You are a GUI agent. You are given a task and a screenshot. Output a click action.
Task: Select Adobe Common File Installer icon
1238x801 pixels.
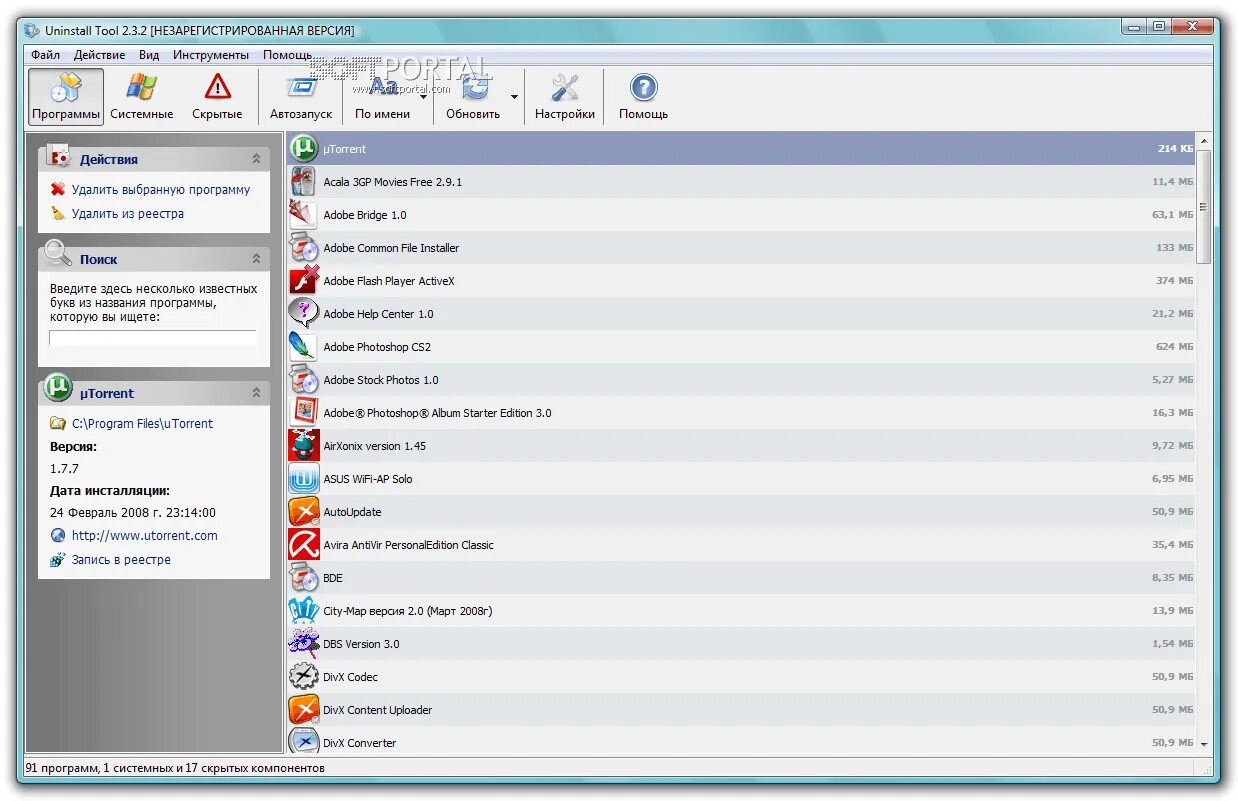pos(304,247)
